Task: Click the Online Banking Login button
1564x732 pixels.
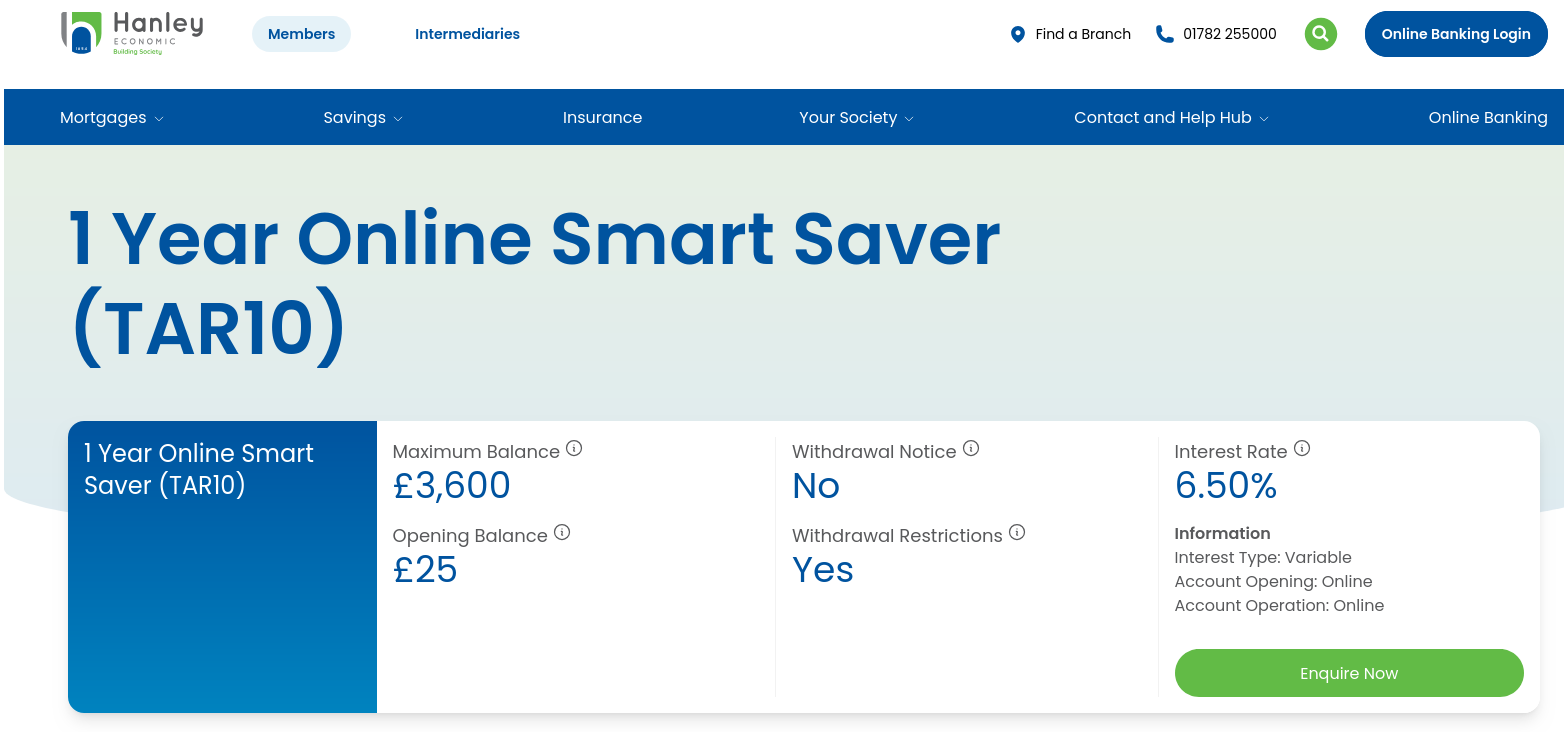Action: (x=1456, y=34)
